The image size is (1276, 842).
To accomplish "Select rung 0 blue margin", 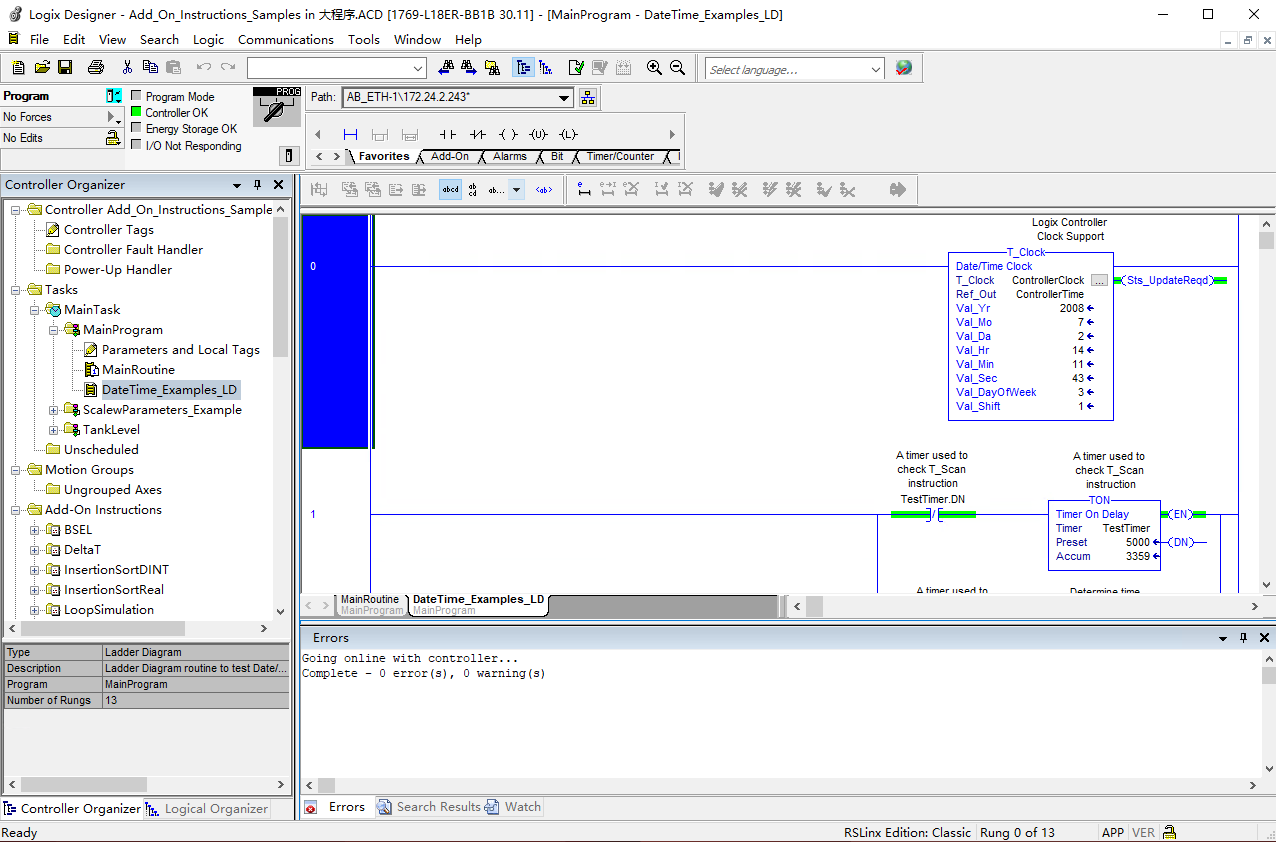I will point(336,331).
